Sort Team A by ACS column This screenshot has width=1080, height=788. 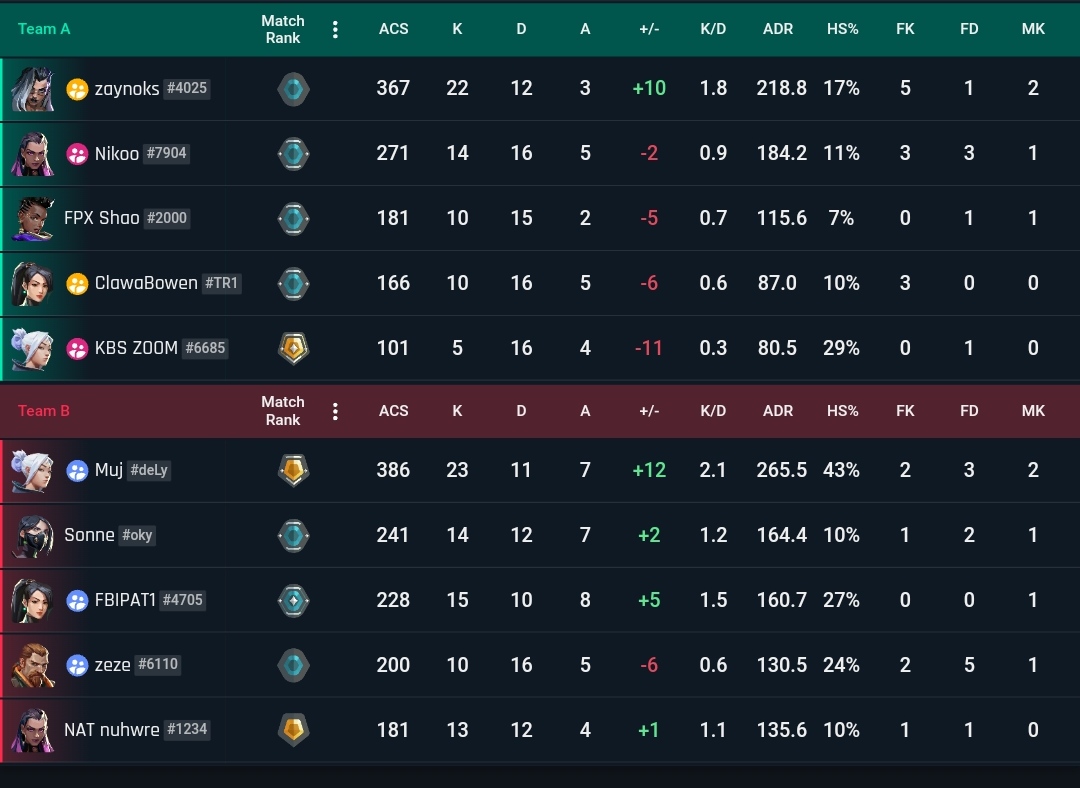pyautogui.click(x=393, y=29)
